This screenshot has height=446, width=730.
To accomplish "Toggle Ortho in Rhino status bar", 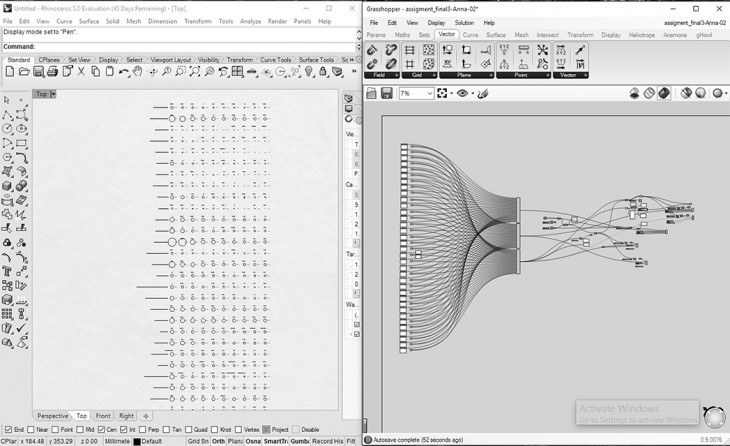I will (x=218, y=441).
